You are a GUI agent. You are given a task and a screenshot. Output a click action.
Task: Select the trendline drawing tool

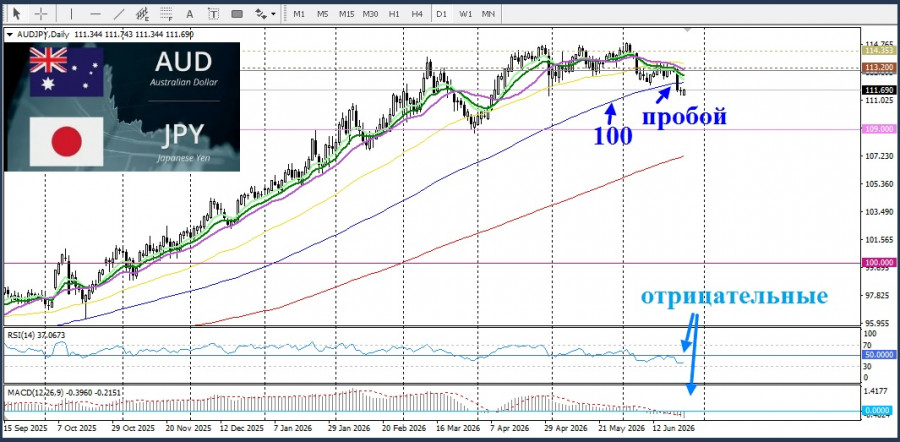pyautogui.click(x=119, y=13)
